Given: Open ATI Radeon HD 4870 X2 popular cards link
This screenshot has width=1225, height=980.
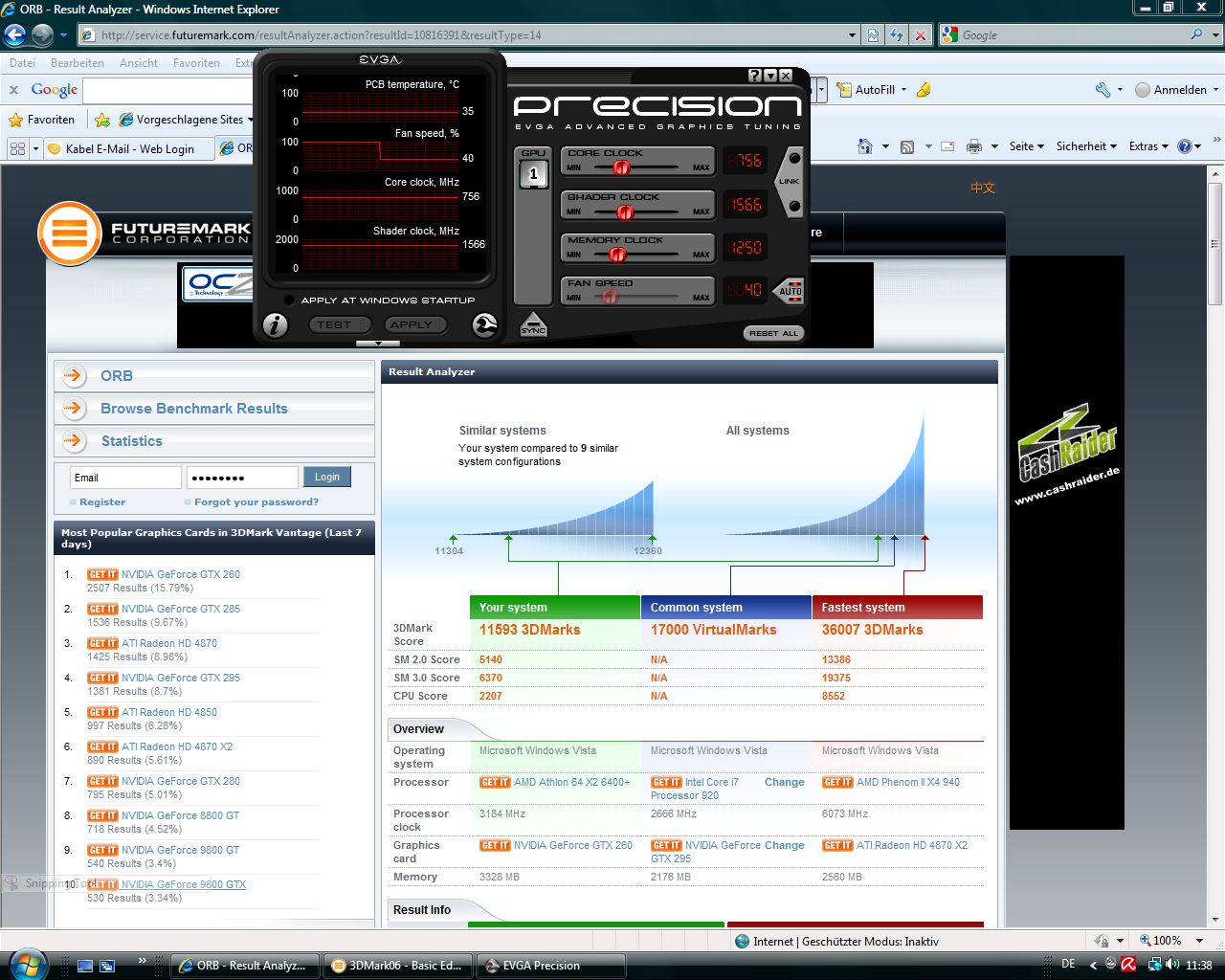Looking at the screenshot, I should pyautogui.click(x=177, y=746).
